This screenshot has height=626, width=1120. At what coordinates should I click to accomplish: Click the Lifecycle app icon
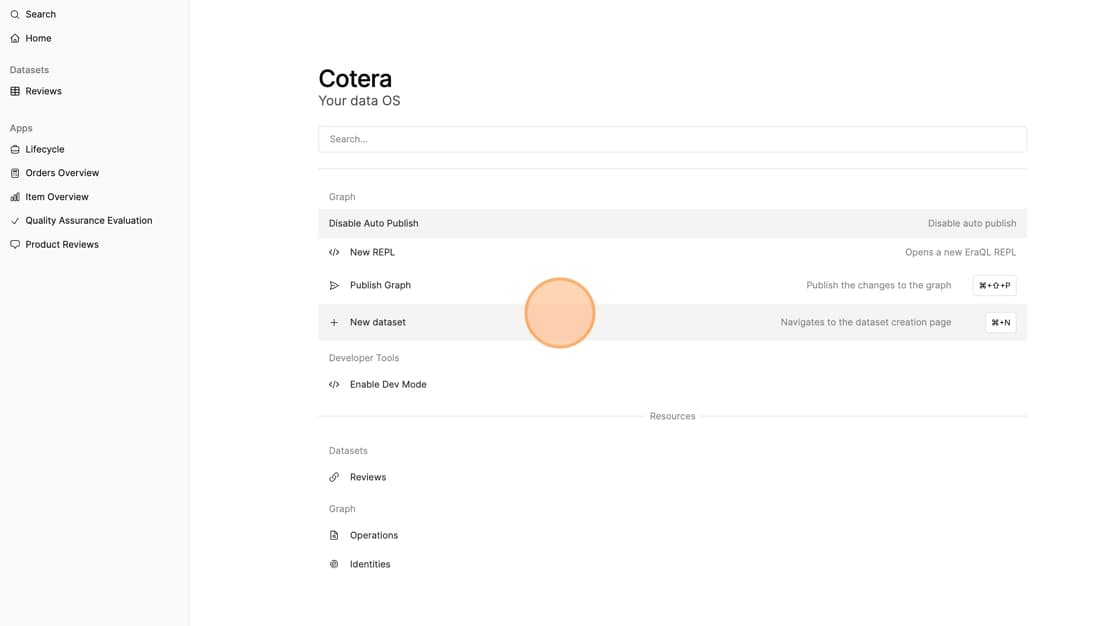[x=15, y=149]
